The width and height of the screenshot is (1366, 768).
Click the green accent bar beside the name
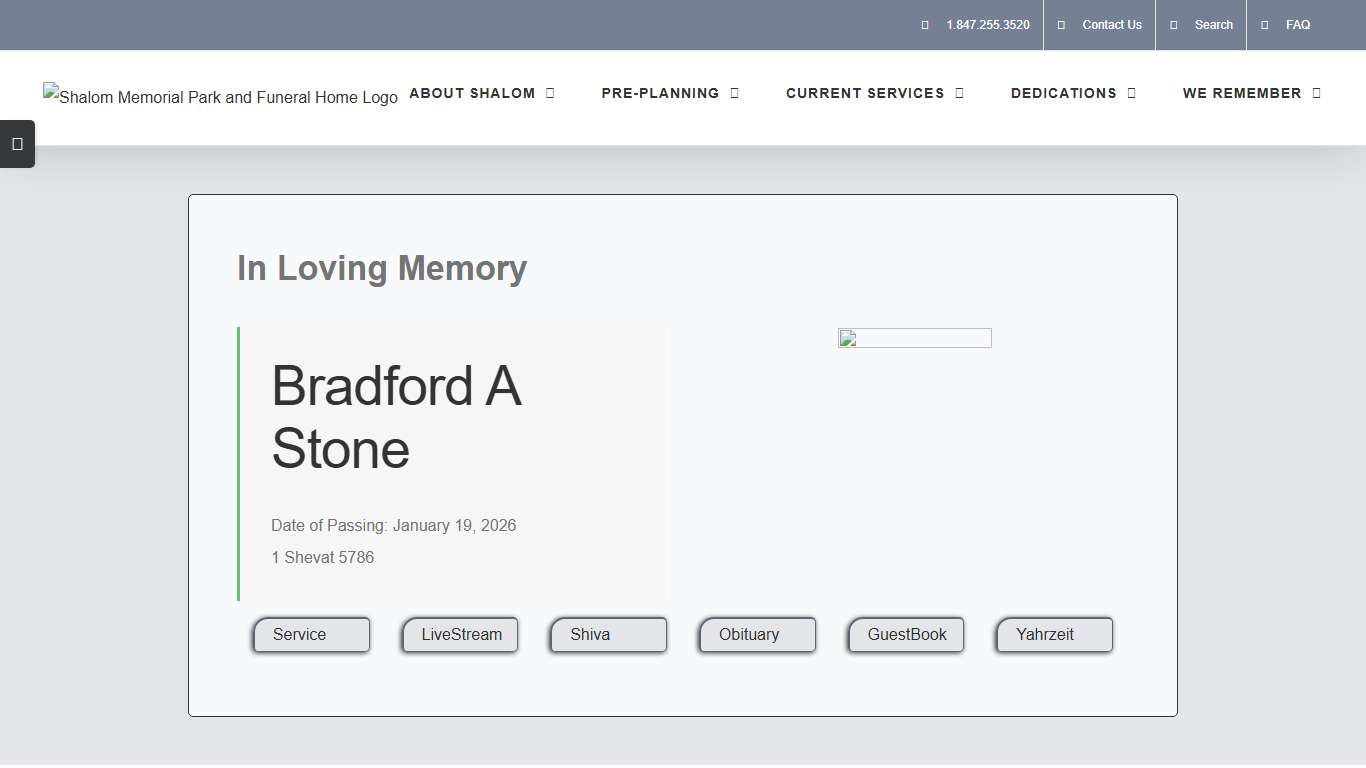[239, 462]
